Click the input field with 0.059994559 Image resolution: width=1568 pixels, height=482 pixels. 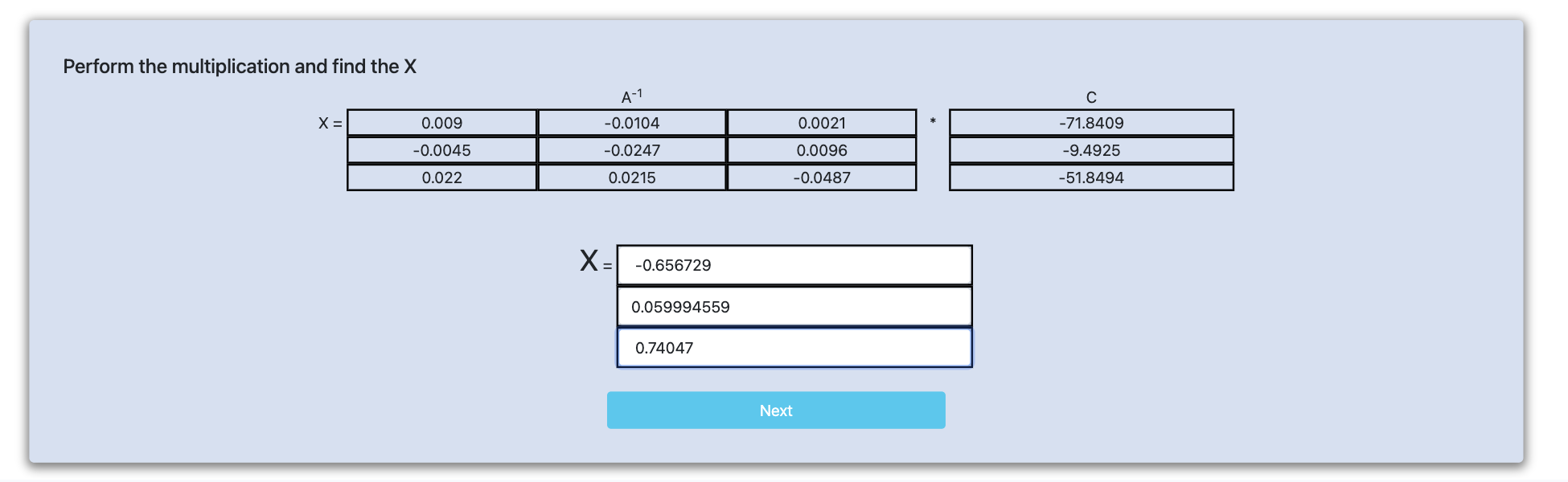coord(794,307)
